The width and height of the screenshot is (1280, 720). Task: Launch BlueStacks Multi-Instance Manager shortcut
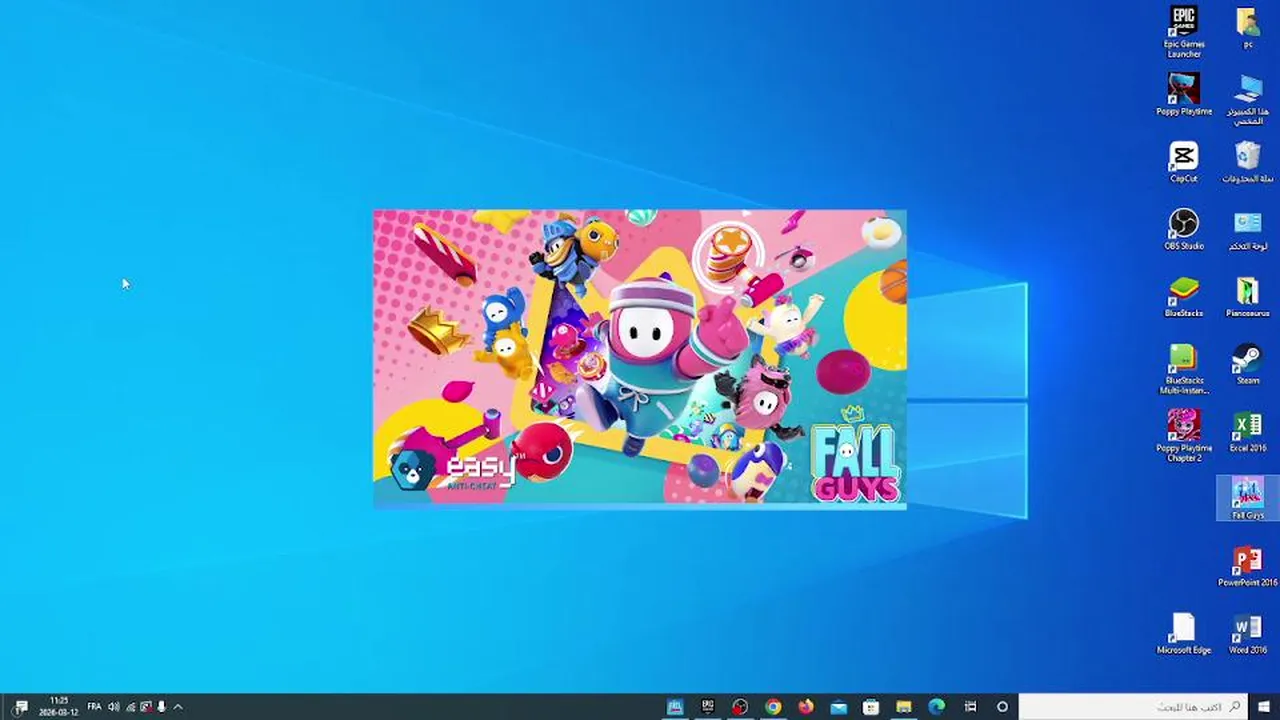[1184, 369]
